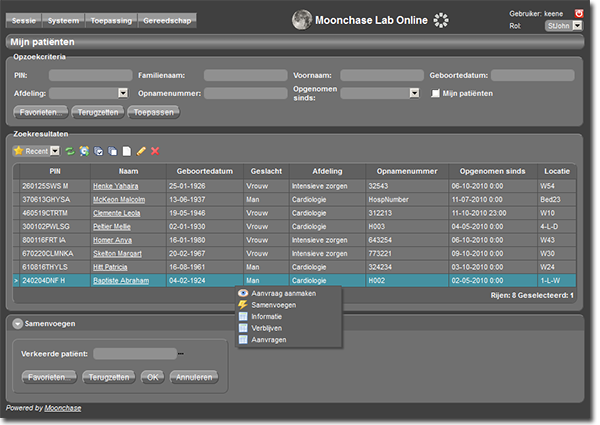Click the green refresh arrows icon
The image size is (600, 425).
[70, 151]
